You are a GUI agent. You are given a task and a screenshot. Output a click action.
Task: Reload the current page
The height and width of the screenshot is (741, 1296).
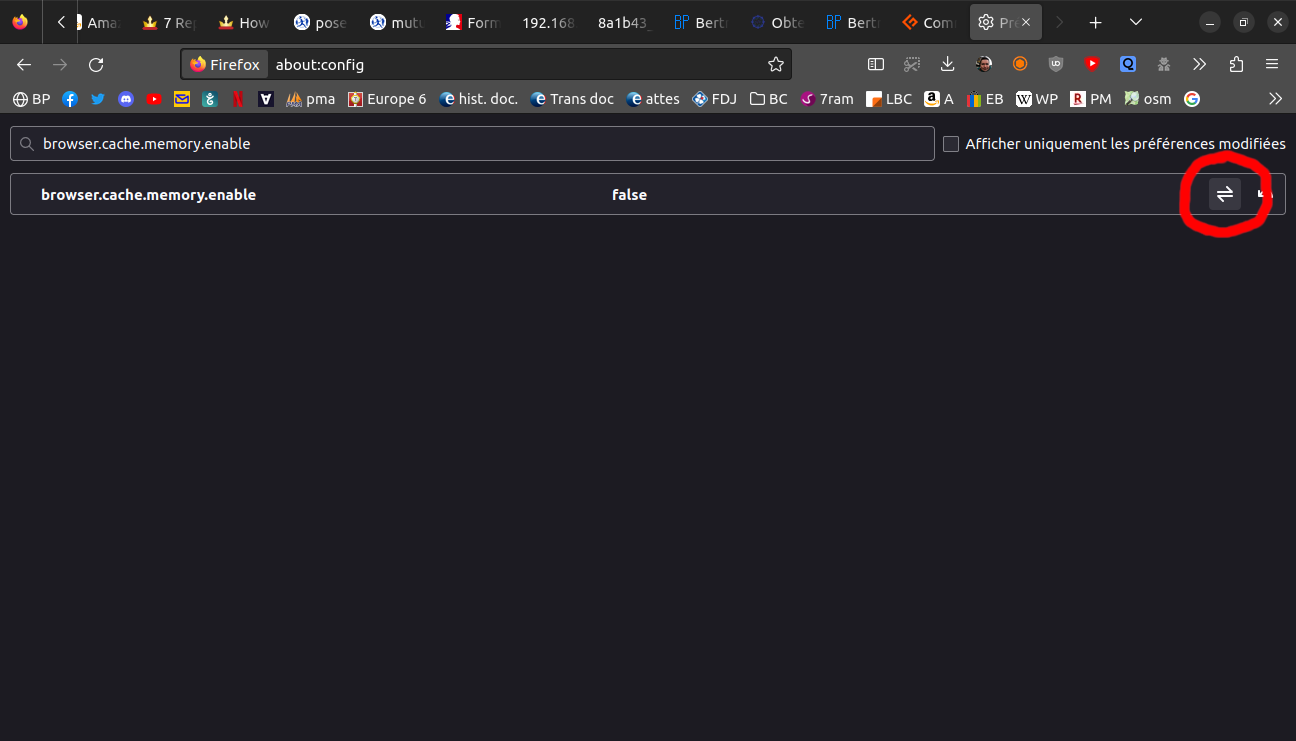pyautogui.click(x=96, y=64)
